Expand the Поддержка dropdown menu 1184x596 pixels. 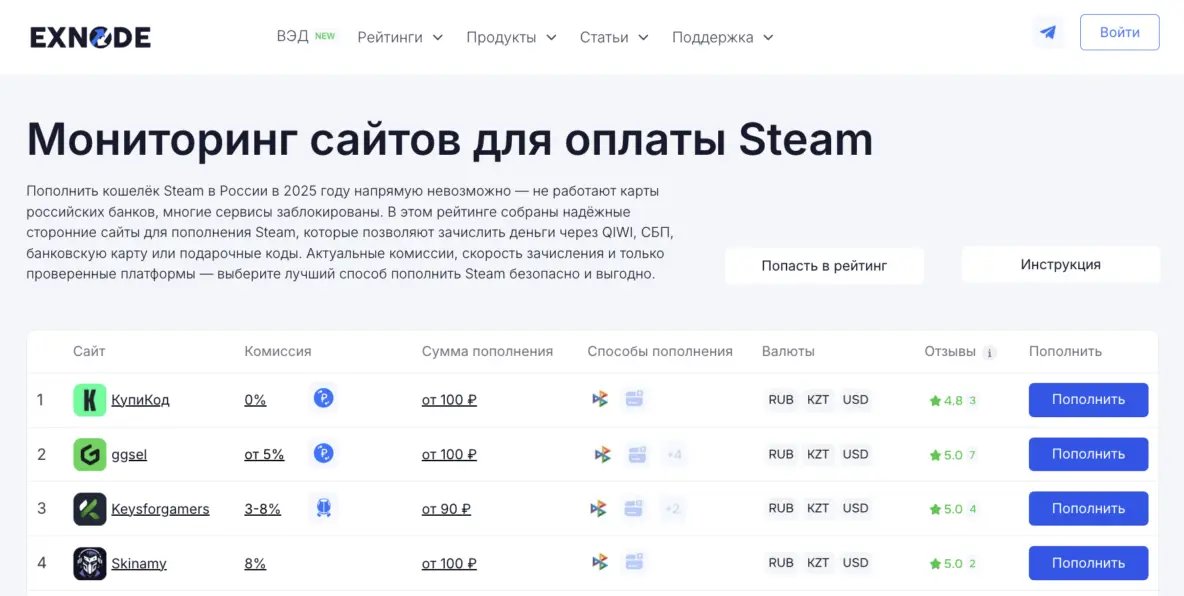tap(723, 37)
